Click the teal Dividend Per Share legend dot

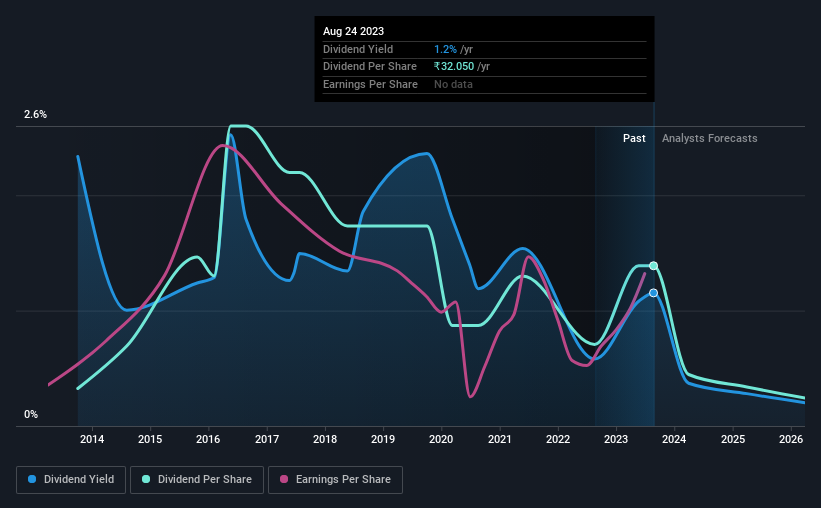146,479
